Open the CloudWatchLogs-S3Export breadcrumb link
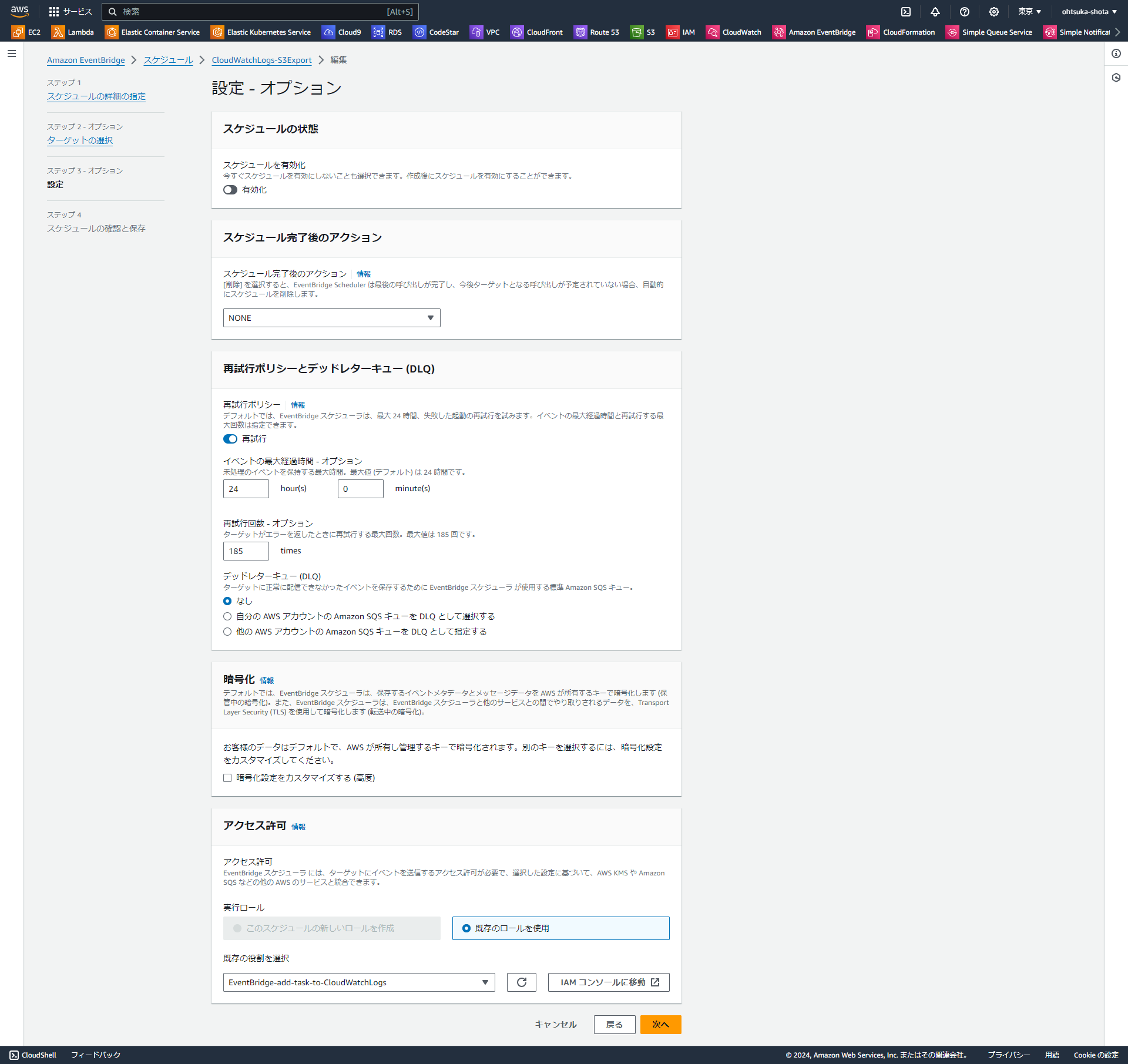Viewport: 1128px width, 1064px height. coord(261,59)
